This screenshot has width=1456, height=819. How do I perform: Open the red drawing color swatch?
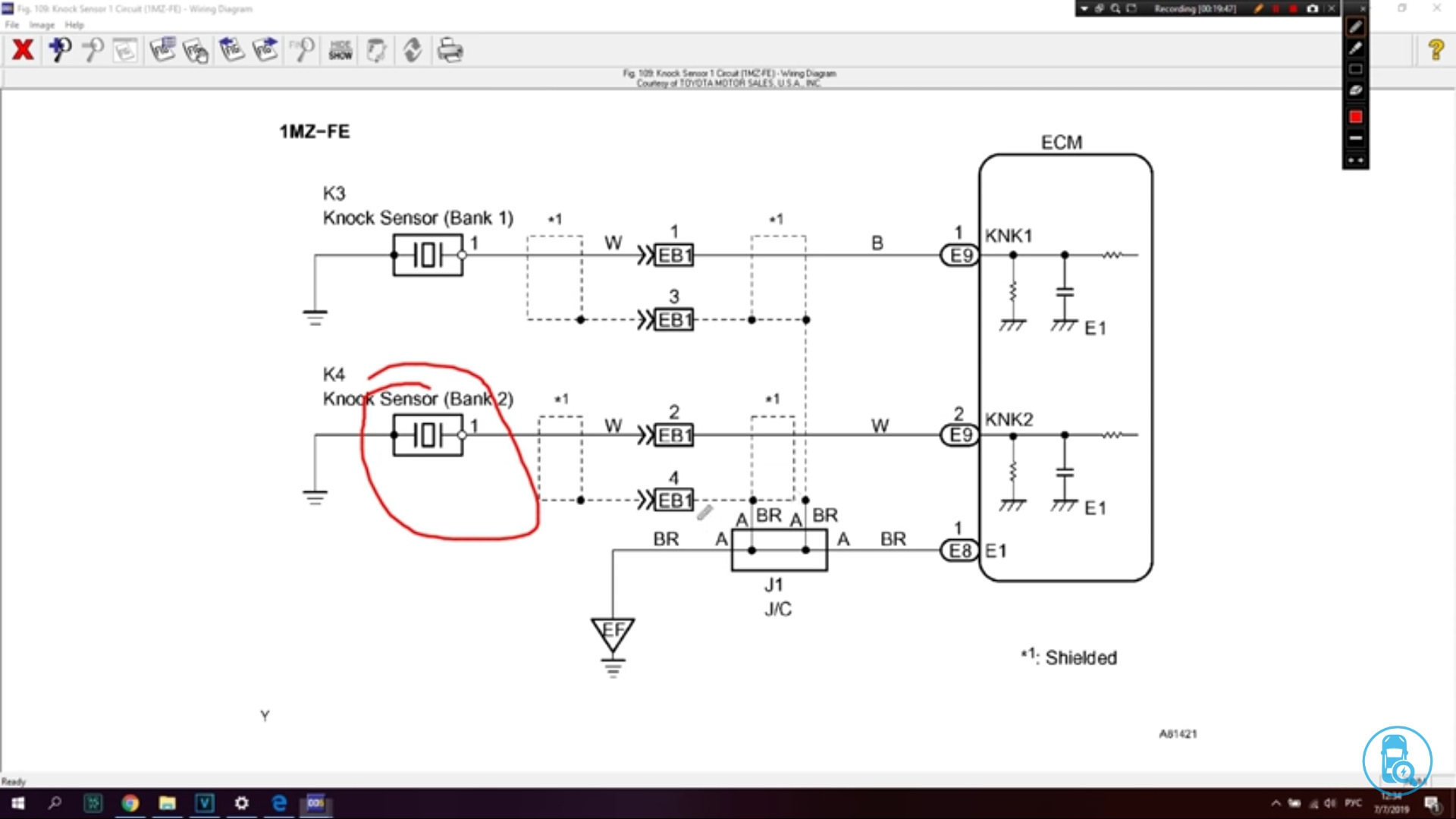pyautogui.click(x=1355, y=117)
